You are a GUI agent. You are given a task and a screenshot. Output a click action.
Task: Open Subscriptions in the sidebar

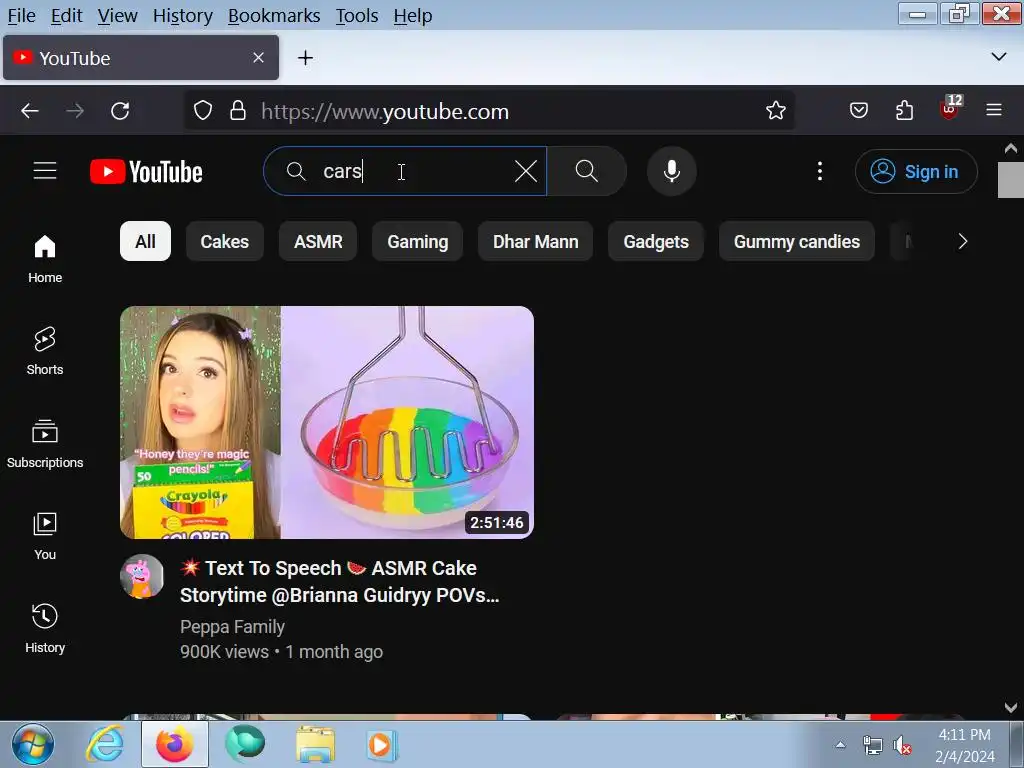pos(45,444)
